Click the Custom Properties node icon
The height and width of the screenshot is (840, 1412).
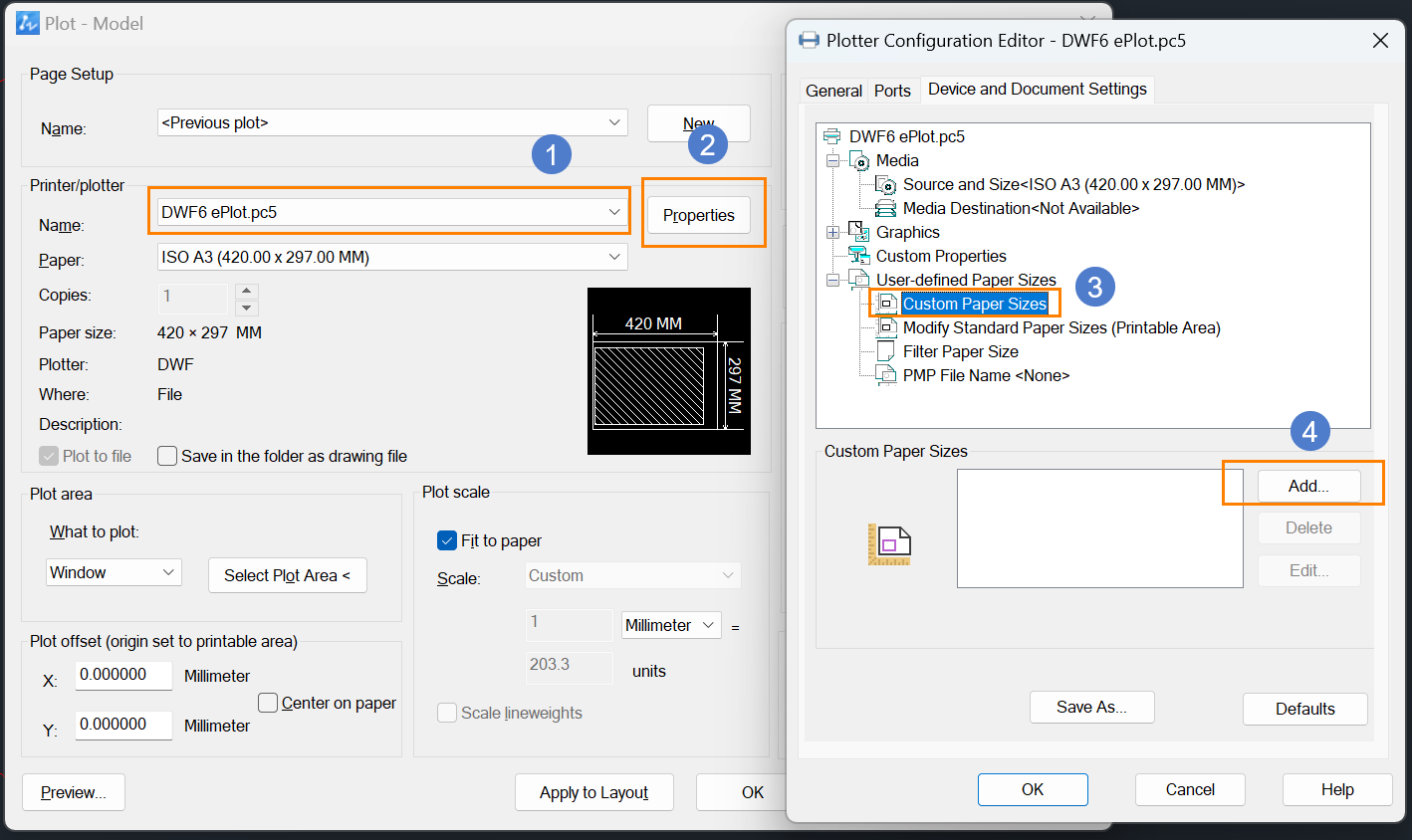coord(859,256)
